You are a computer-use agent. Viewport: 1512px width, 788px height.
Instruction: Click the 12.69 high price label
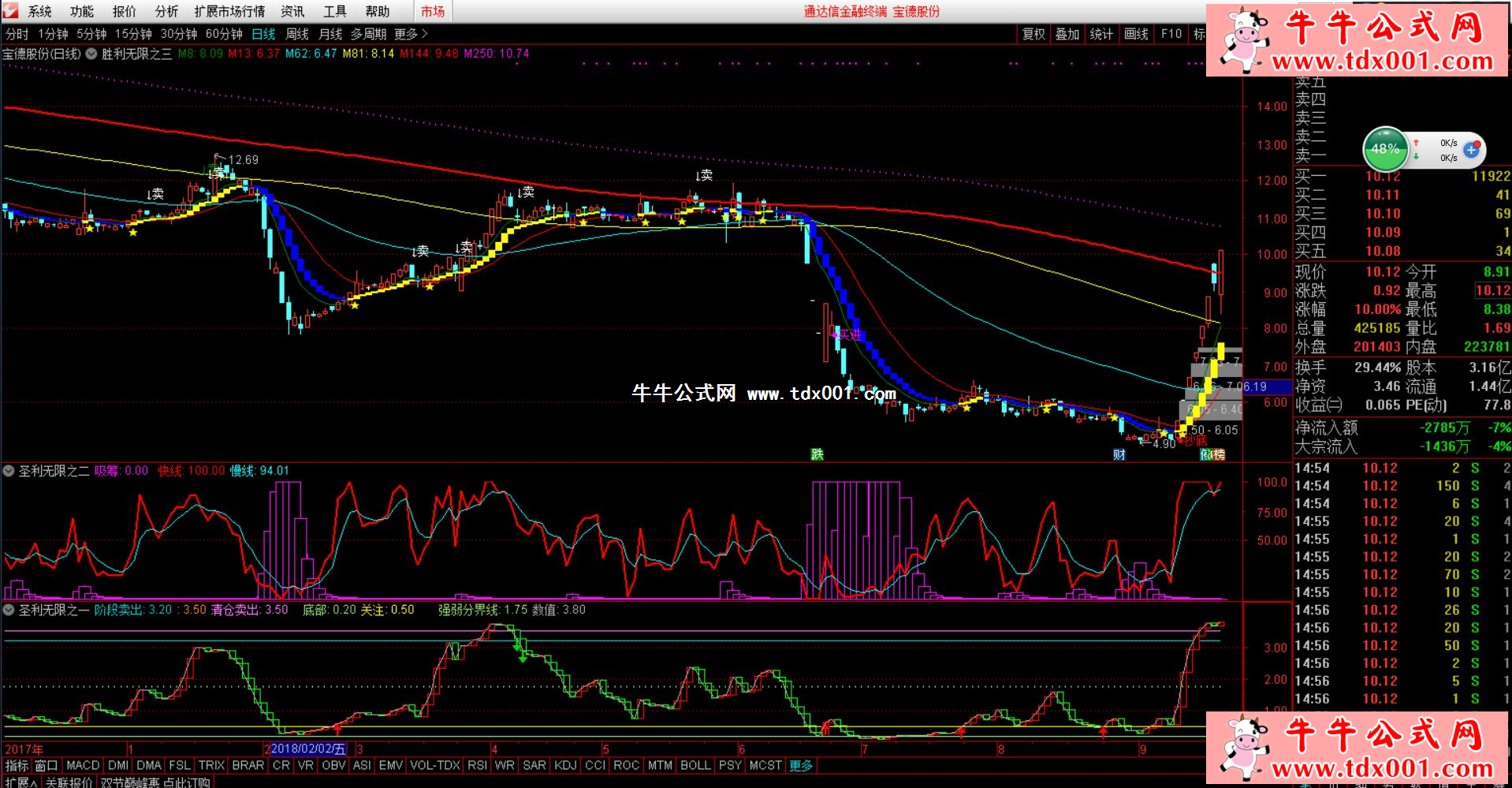[x=244, y=160]
